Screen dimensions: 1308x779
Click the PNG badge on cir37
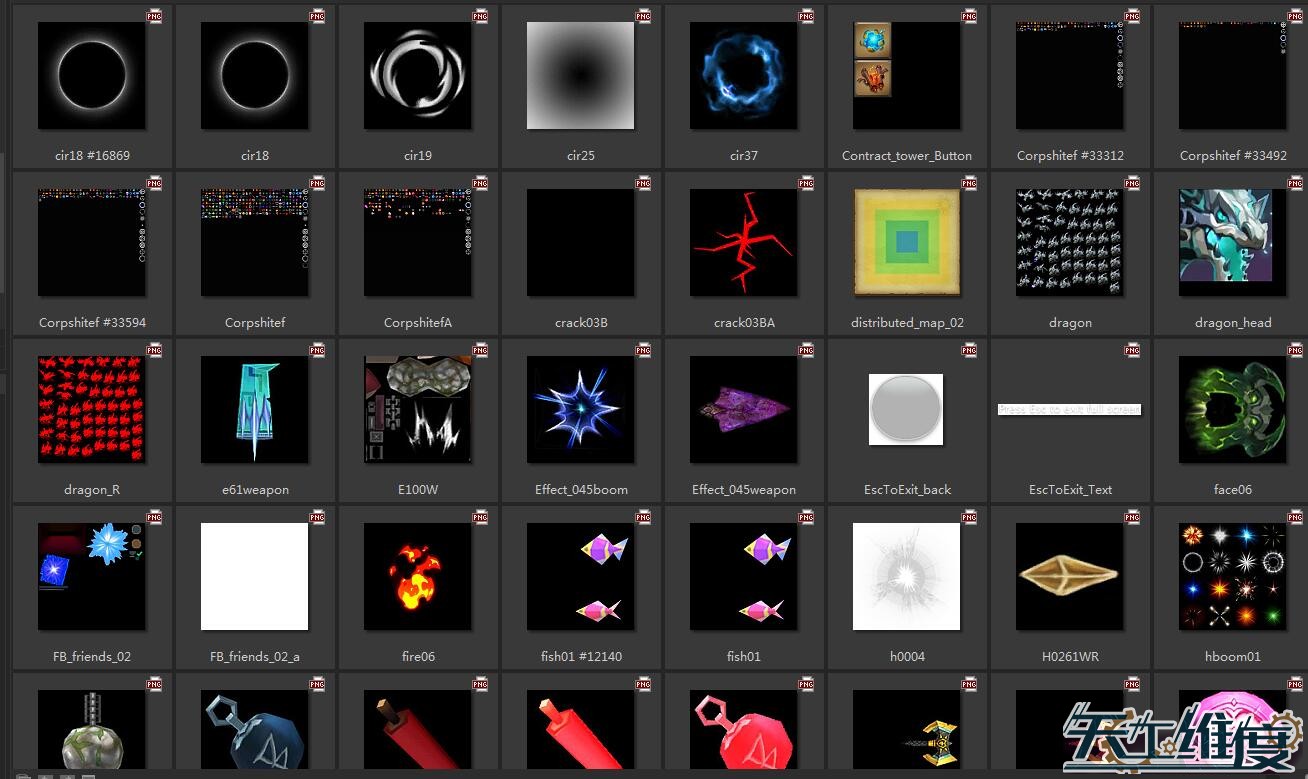(x=806, y=17)
